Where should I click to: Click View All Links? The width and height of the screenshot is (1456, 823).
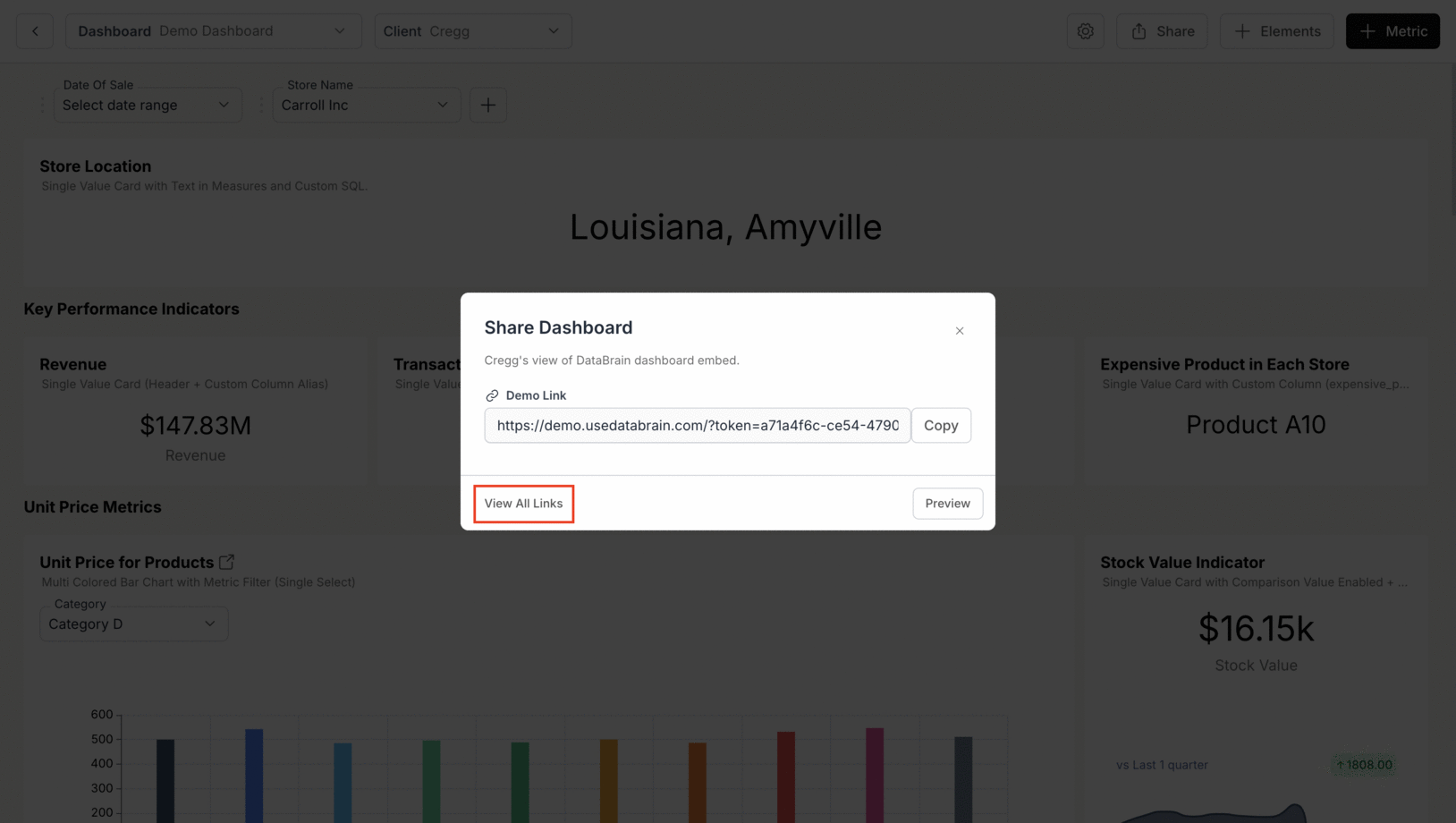(x=523, y=503)
